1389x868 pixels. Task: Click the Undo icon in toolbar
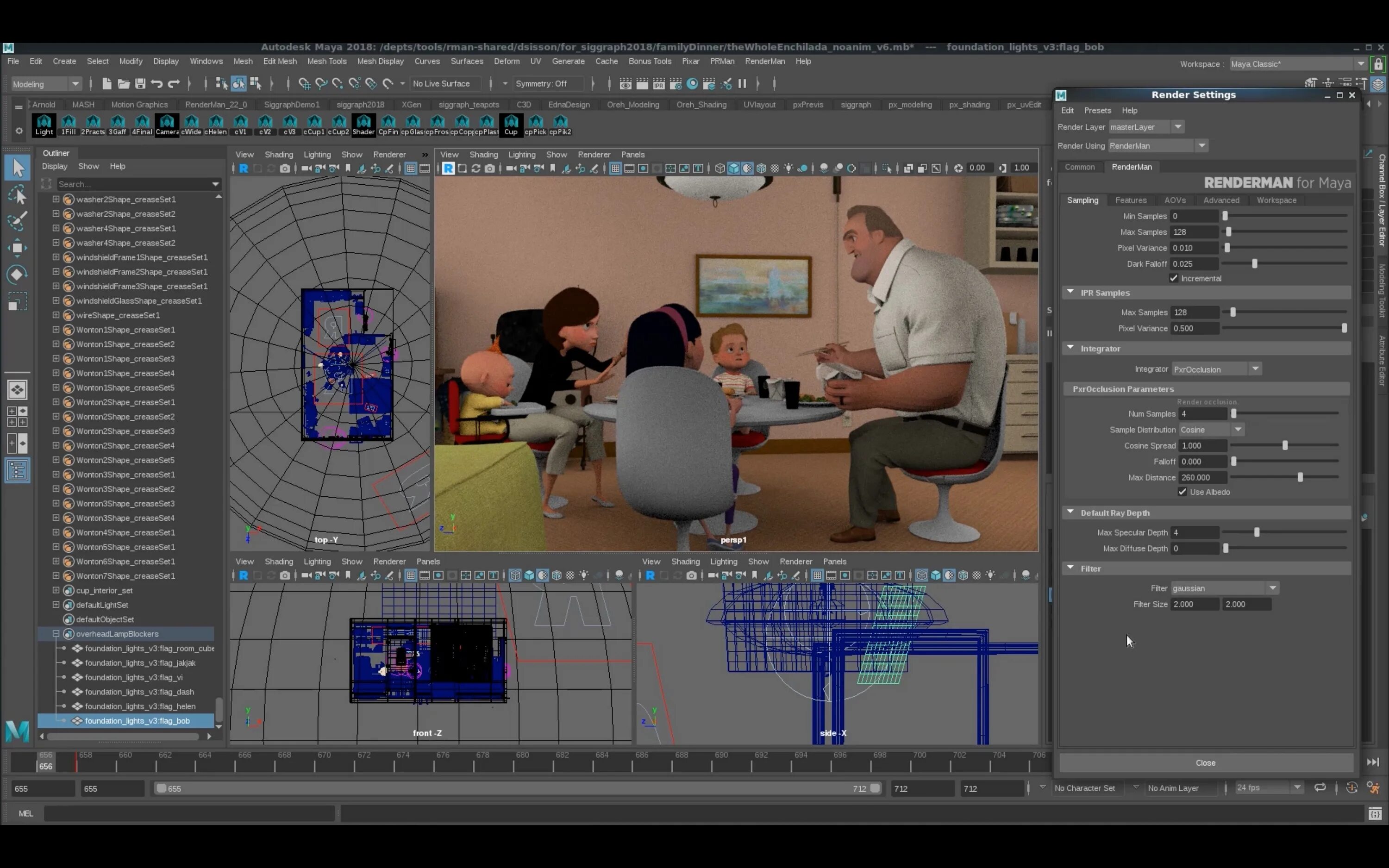(156, 84)
